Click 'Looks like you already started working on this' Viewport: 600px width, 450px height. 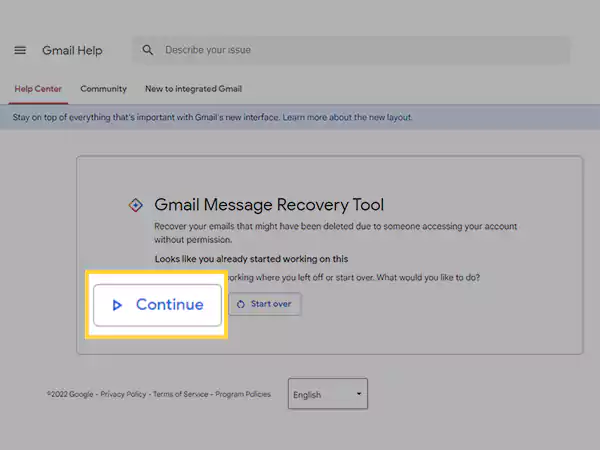[251, 259]
